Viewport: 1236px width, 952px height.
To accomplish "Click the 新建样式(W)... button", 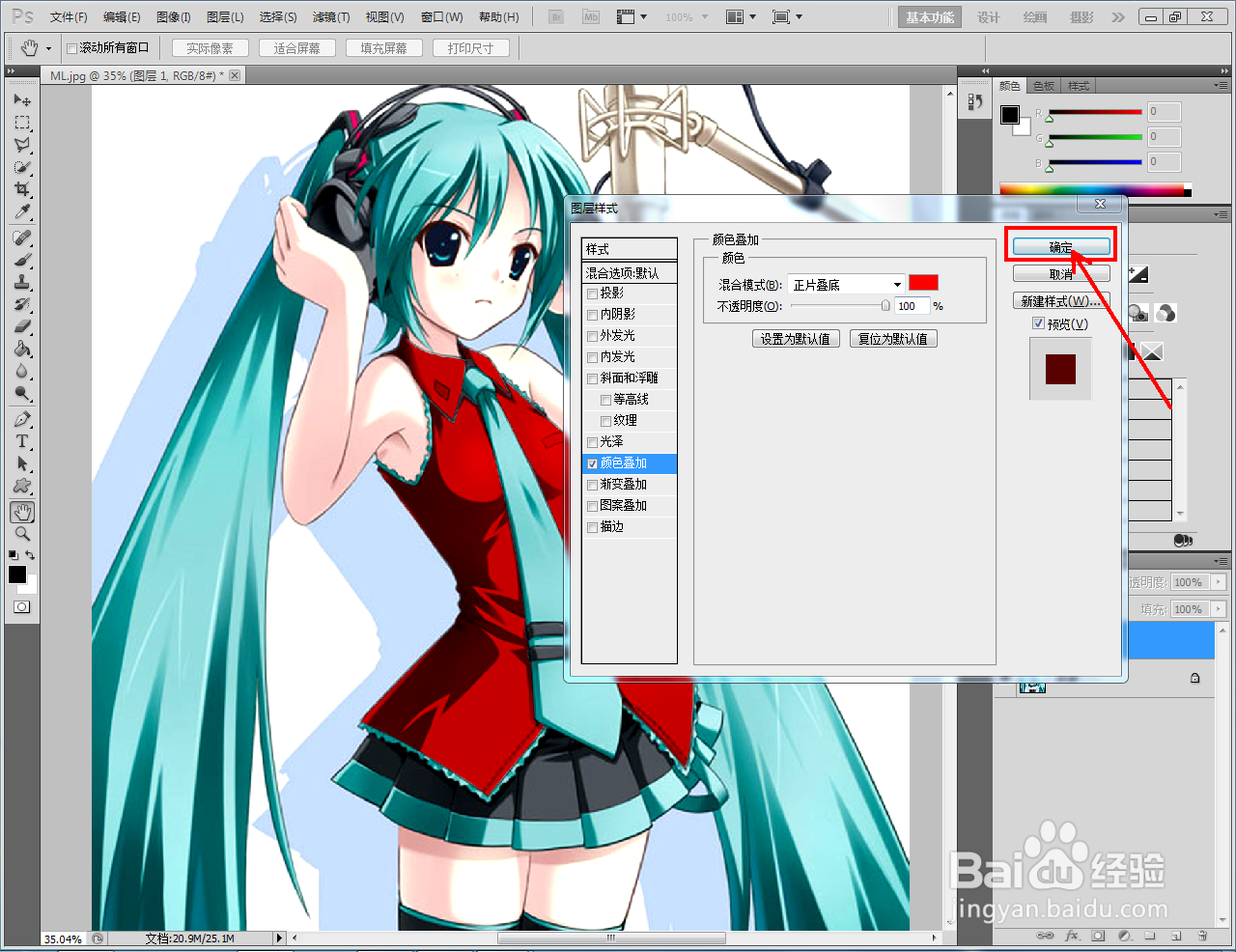I will click(x=1061, y=301).
